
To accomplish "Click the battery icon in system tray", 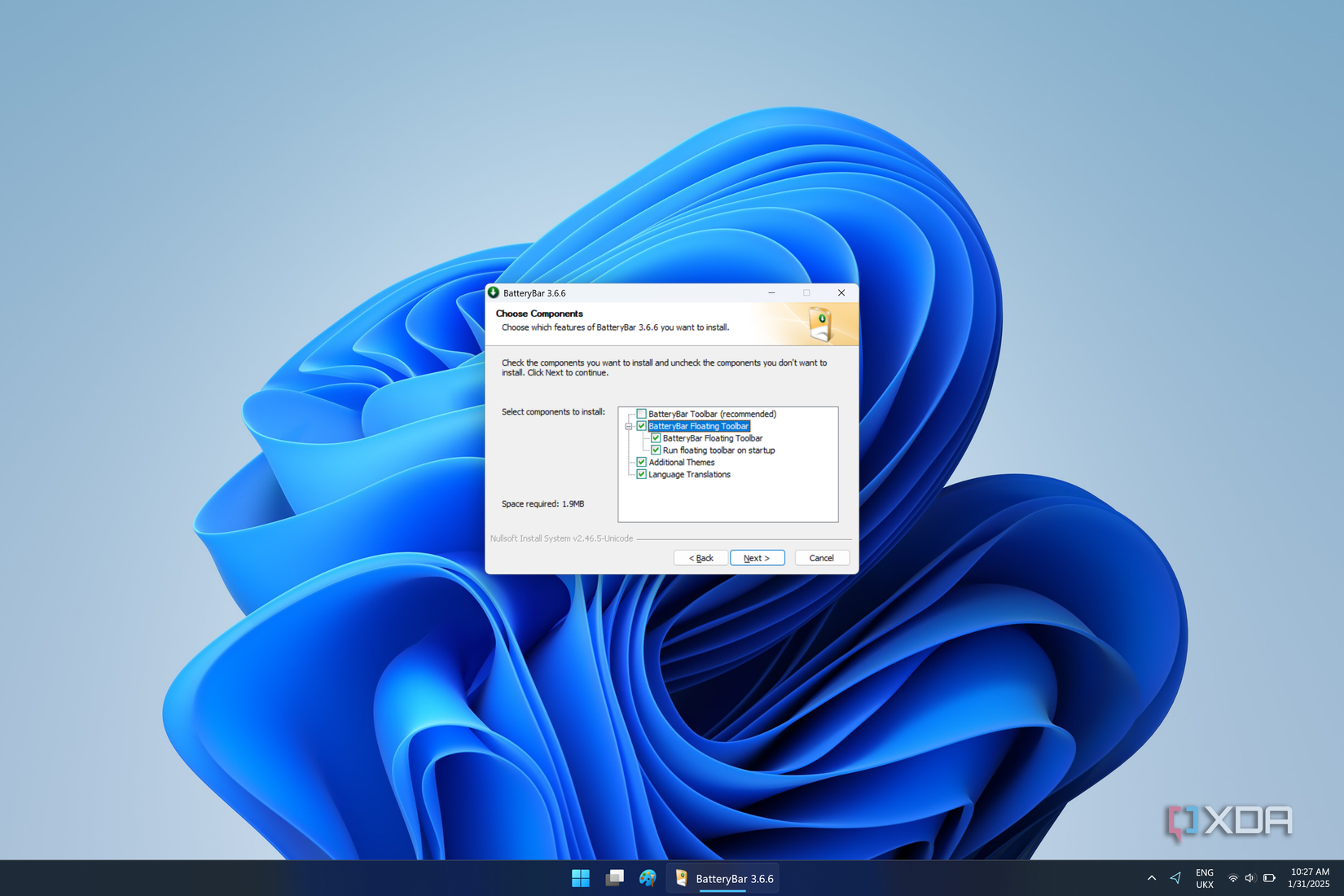I will 1269,878.
